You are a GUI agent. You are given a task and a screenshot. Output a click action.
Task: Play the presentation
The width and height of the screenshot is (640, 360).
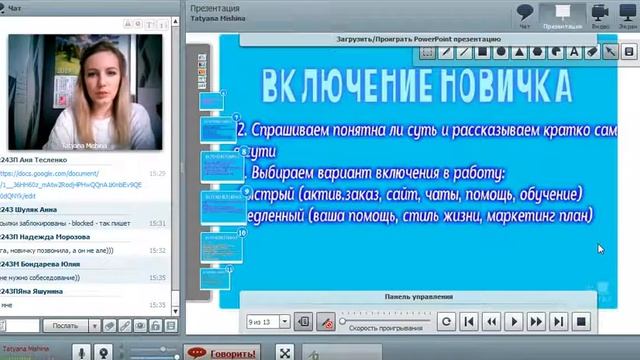[514, 322]
